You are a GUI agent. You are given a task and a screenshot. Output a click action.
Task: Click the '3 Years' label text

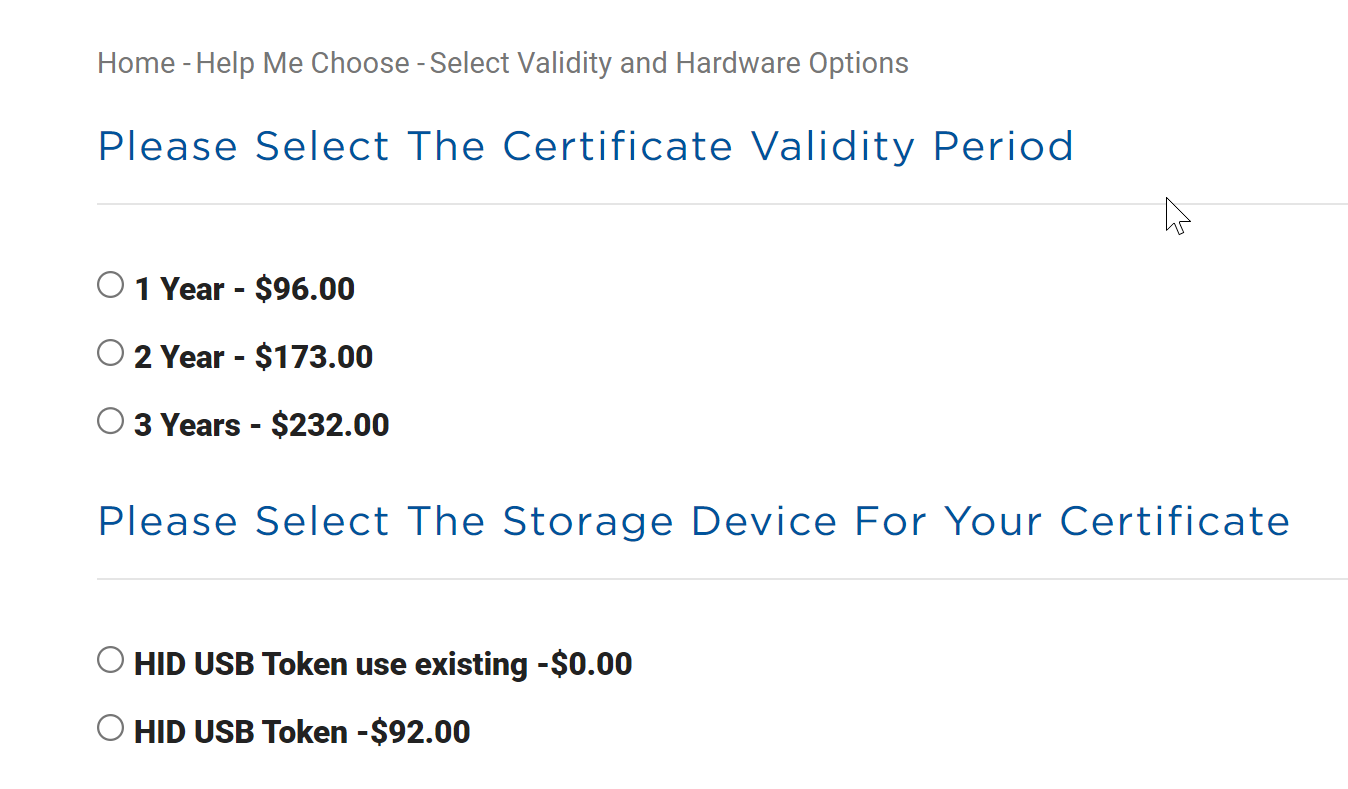coord(187,426)
